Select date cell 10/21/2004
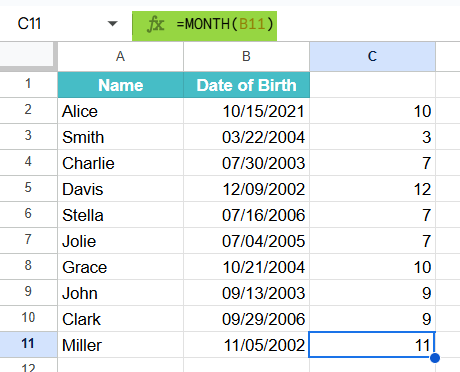 coord(246,267)
